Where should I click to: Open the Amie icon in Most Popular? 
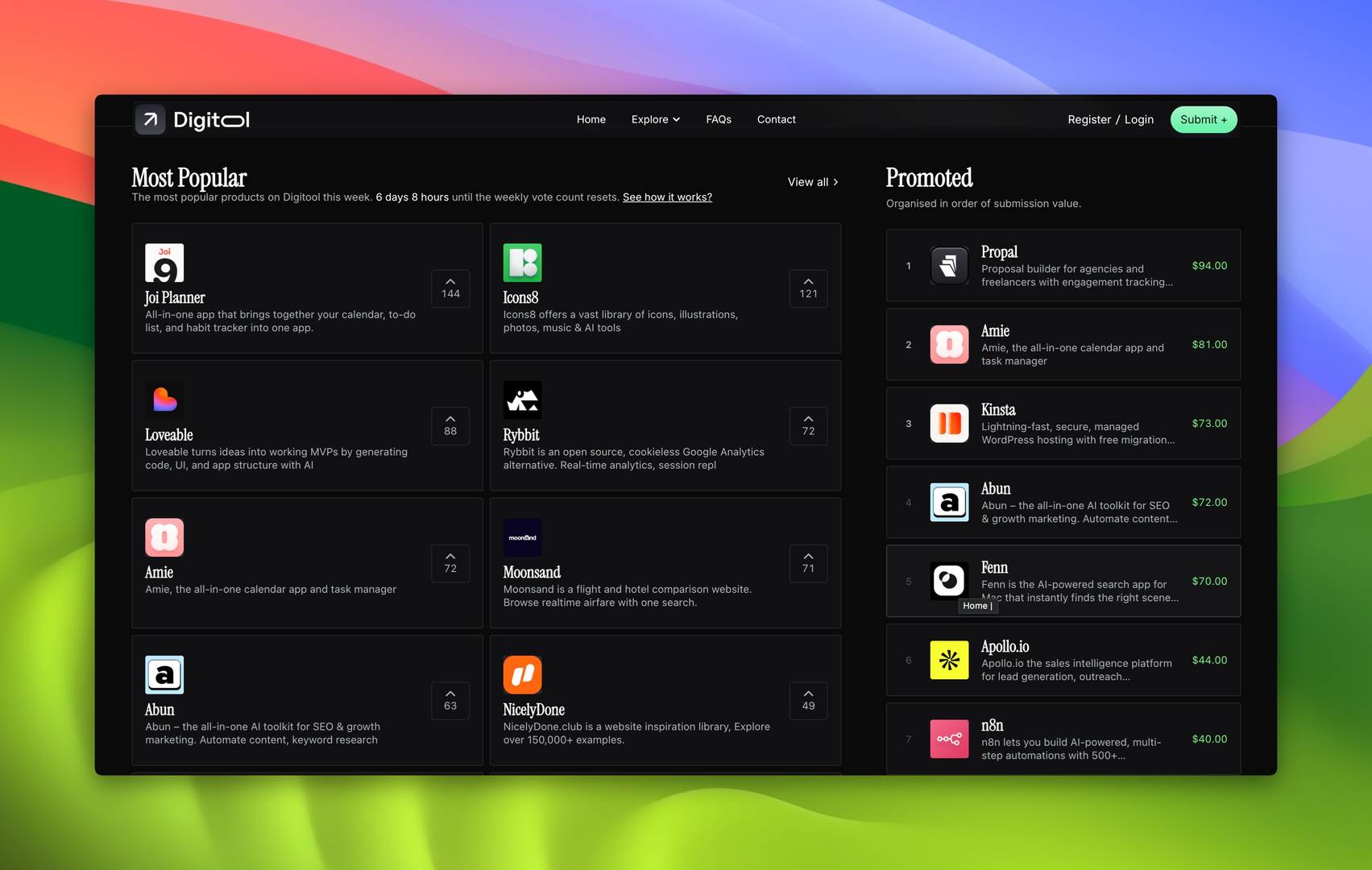tap(164, 537)
